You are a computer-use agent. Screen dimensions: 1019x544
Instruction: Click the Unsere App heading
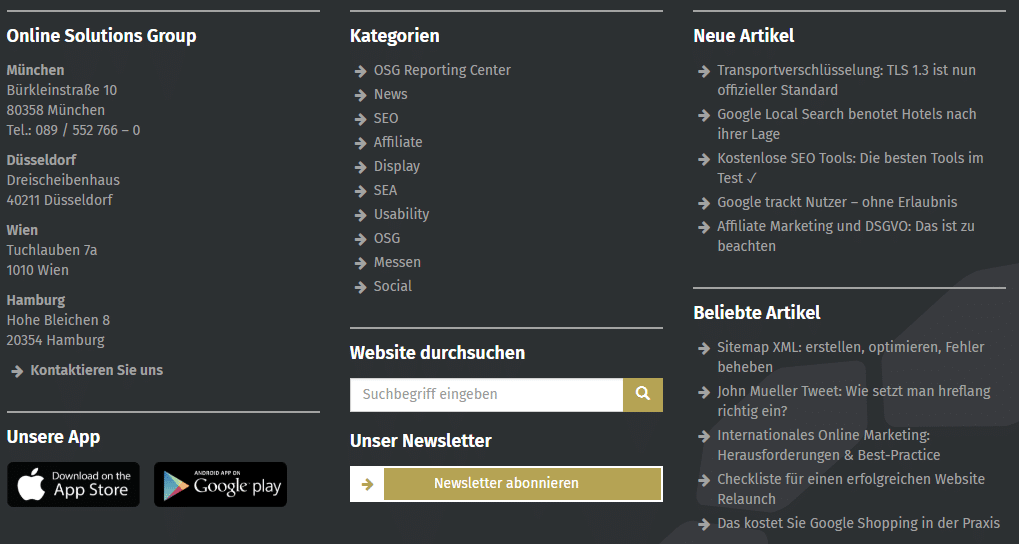pos(53,437)
